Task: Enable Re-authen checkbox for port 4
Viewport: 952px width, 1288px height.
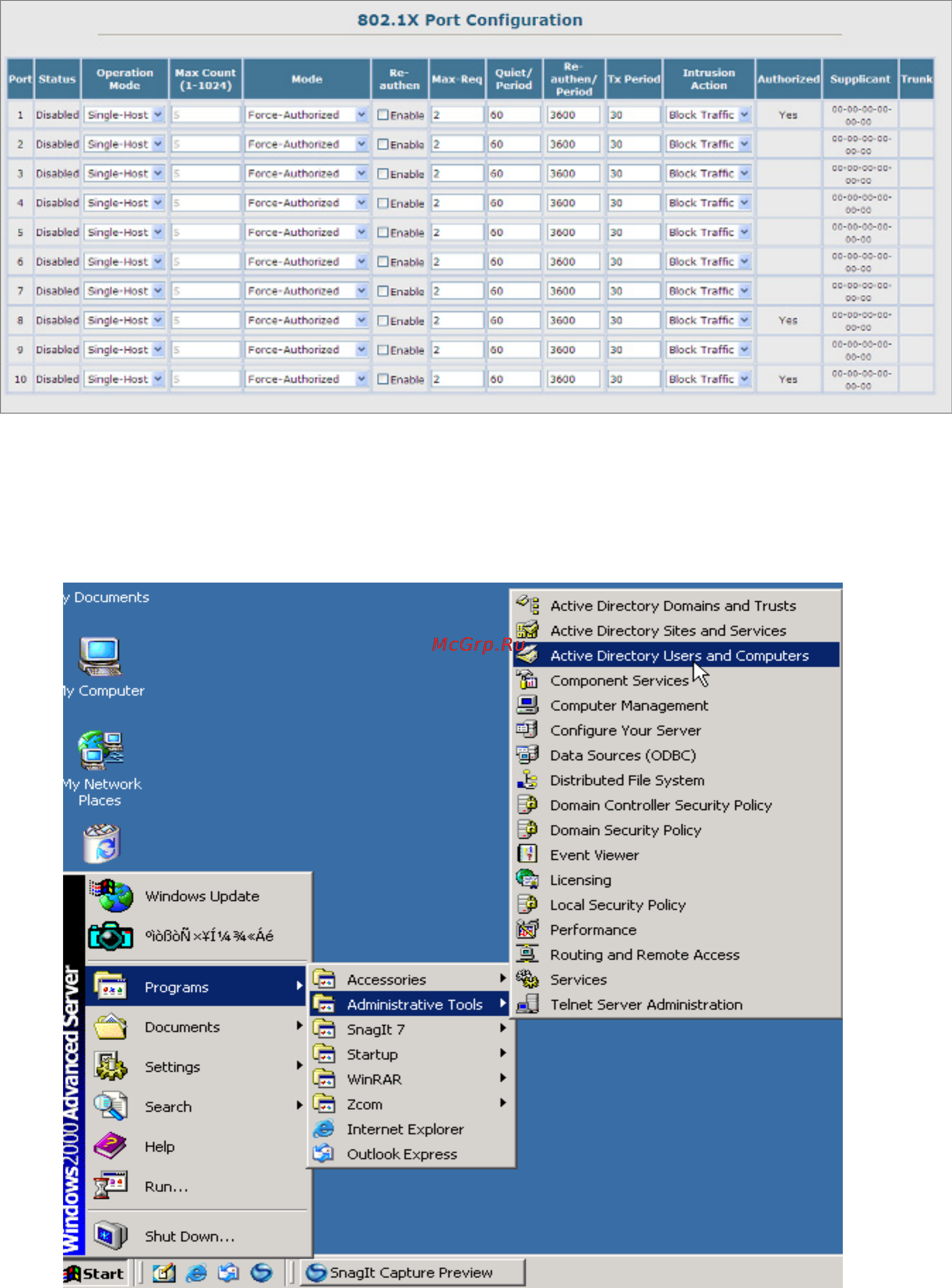Action: point(383,203)
